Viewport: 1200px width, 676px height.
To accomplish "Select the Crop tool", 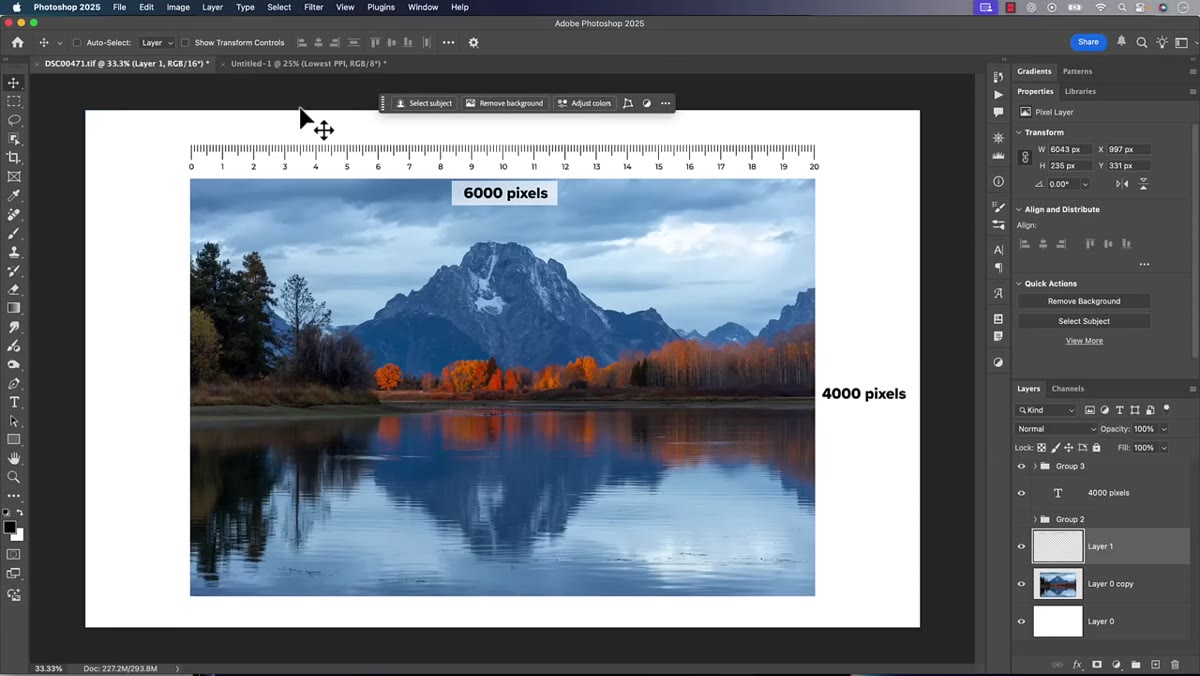I will [14, 158].
